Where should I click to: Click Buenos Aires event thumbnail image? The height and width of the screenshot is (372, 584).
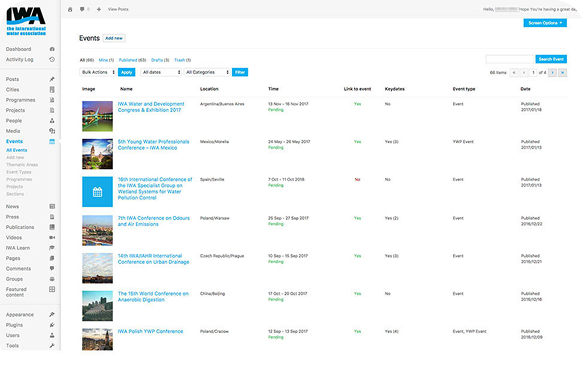pyautogui.click(x=97, y=116)
